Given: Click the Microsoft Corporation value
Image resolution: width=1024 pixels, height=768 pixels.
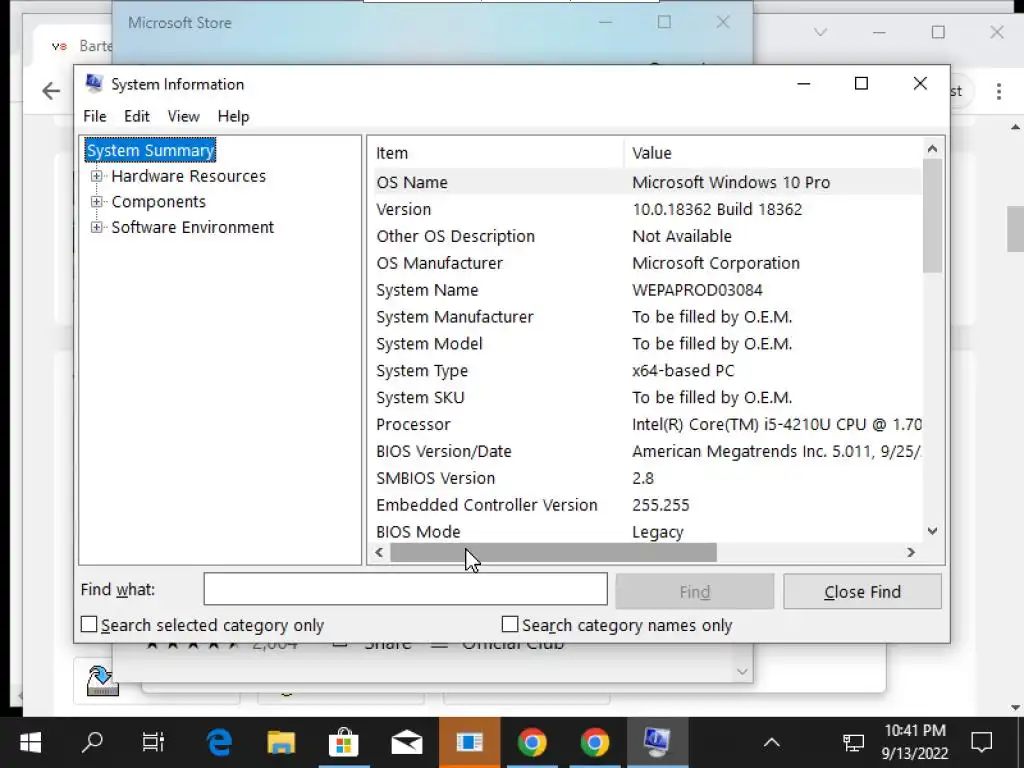Looking at the screenshot, I should pos(716,263).
